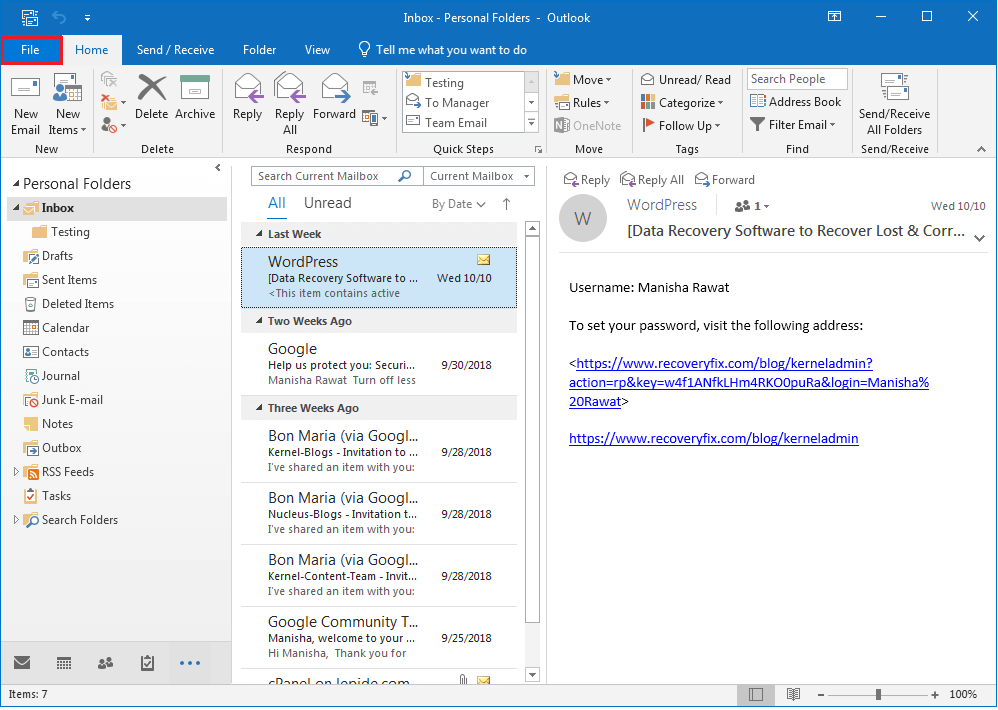Switch to People view in navigation bar
998x710 pixels.
click(106, 663)
